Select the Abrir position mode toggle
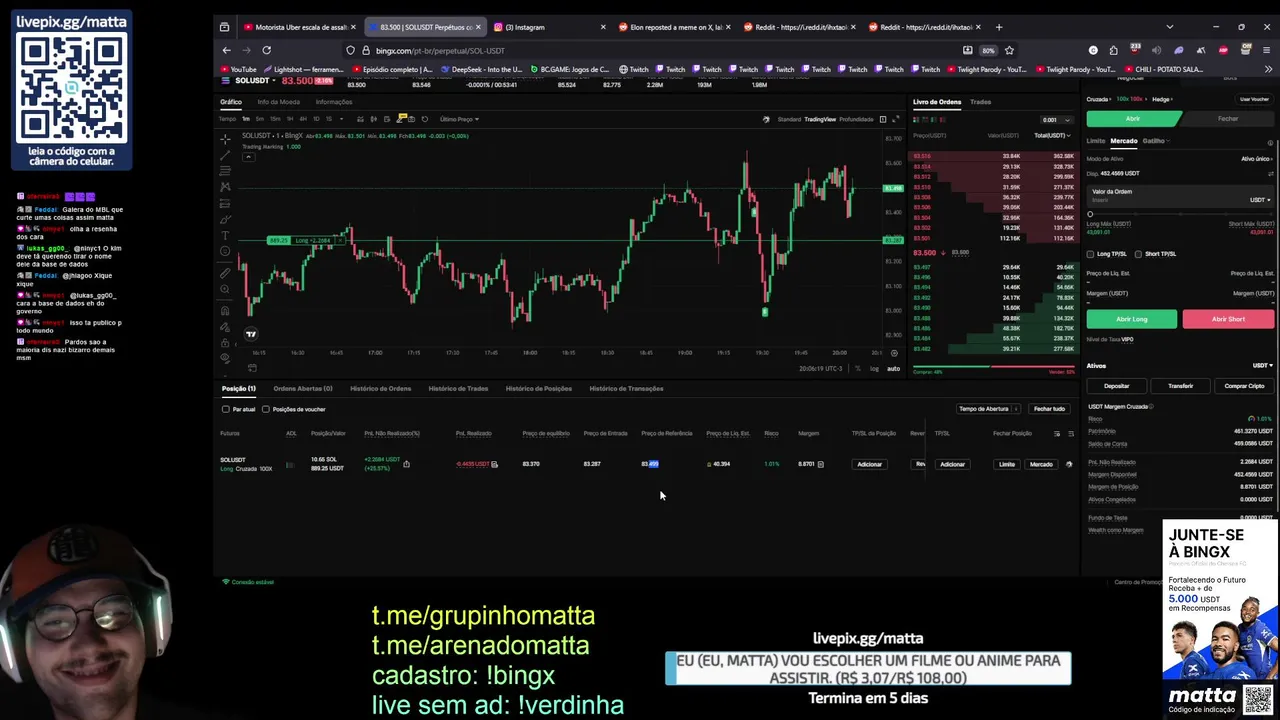The height and width of the screenshot is (720, 1280). click(x=1134, y=118)
